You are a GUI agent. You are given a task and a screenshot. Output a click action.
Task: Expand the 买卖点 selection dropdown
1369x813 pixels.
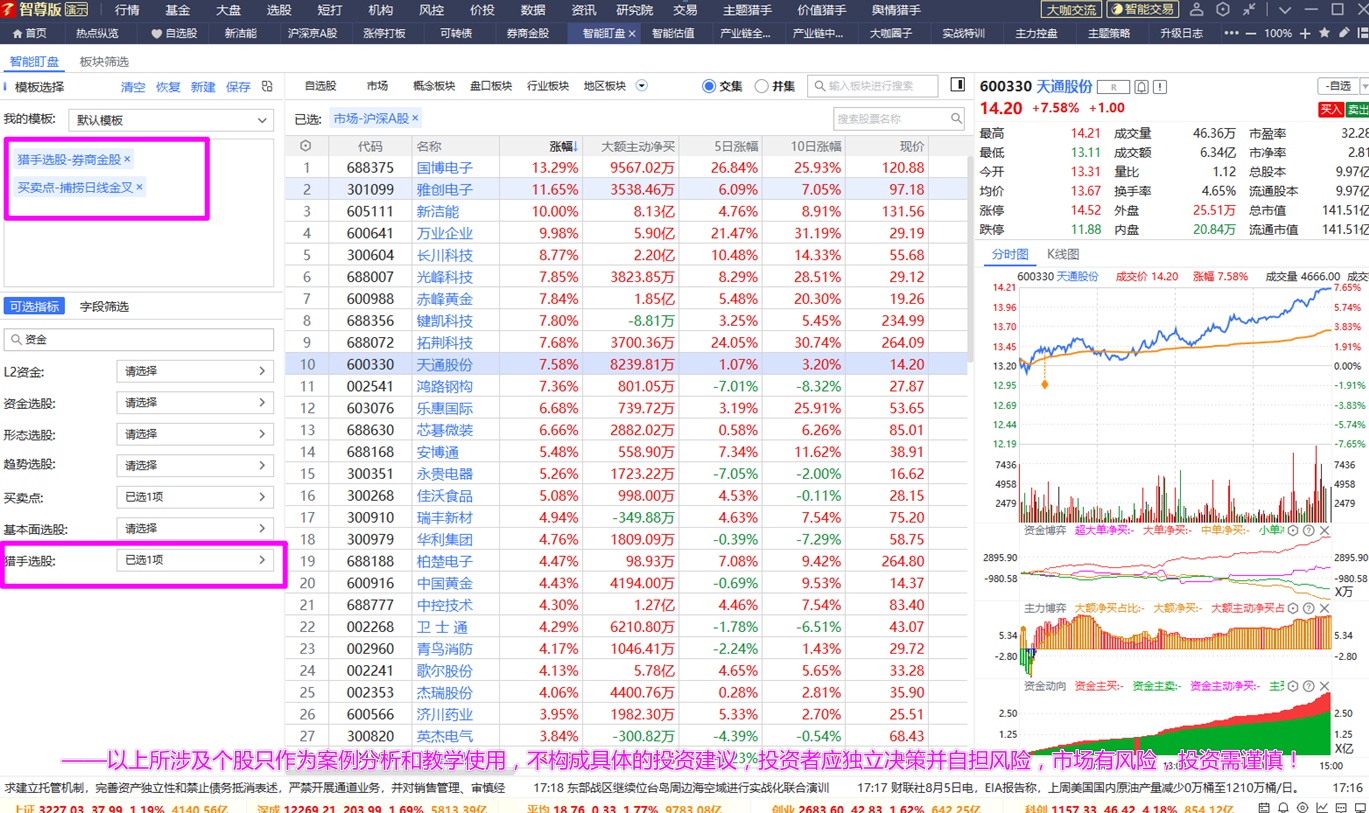click(x=195, y=497)
